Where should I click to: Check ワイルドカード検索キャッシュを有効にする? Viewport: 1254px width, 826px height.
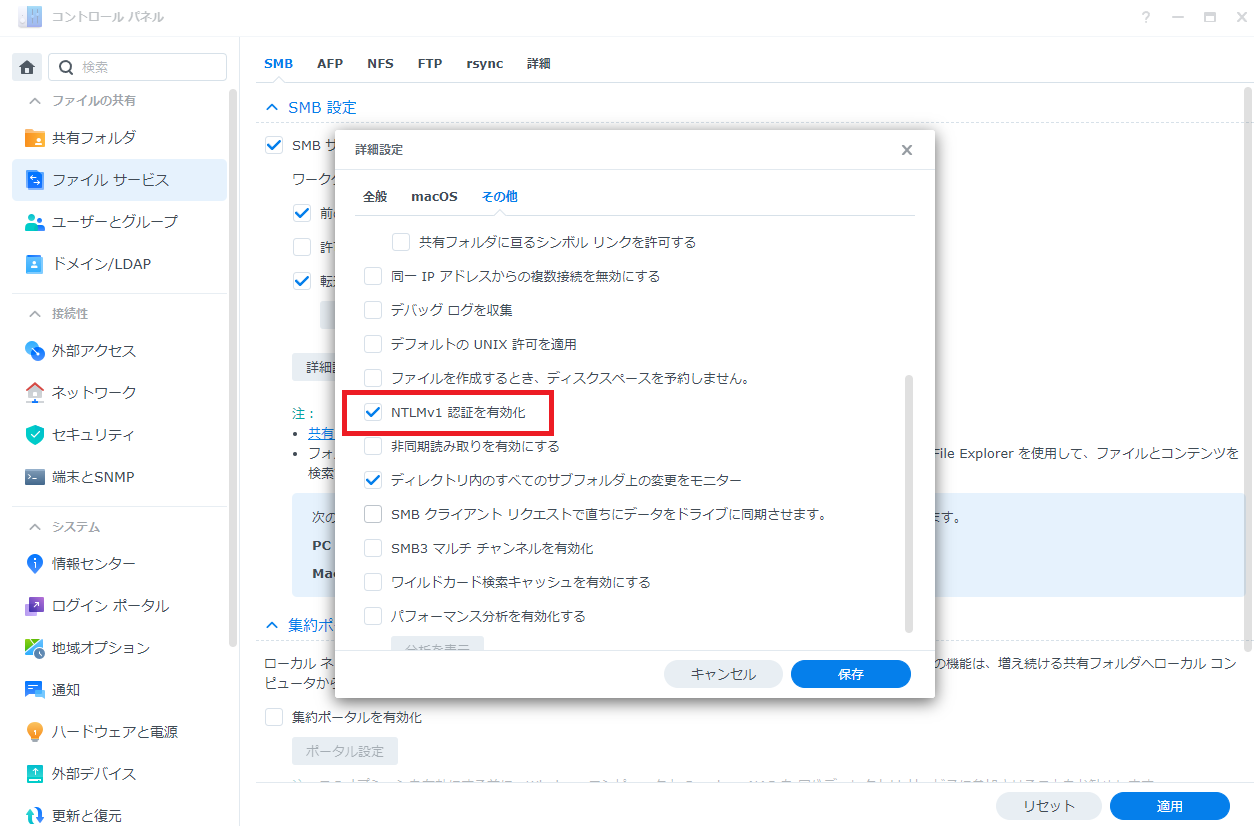point(373,582)
